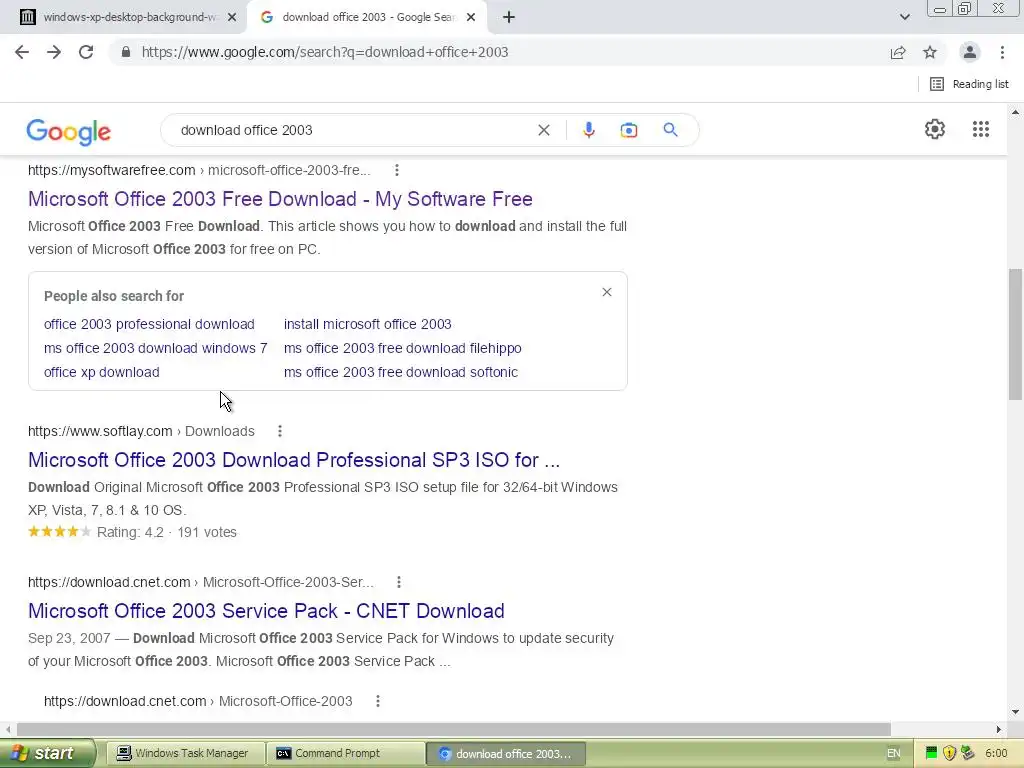Viewport: 1024px width, 768px height.
Task: Search by image with the camera icon
Action: 628,130
